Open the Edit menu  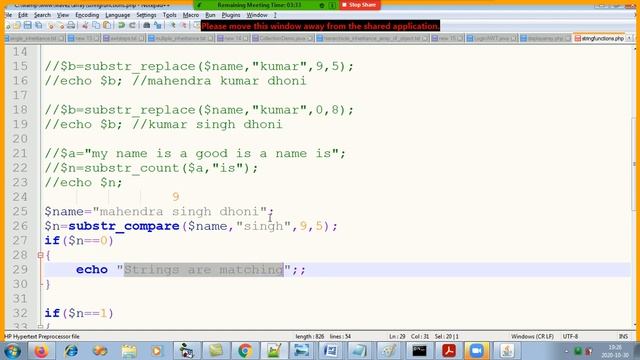tap(23, 15)
